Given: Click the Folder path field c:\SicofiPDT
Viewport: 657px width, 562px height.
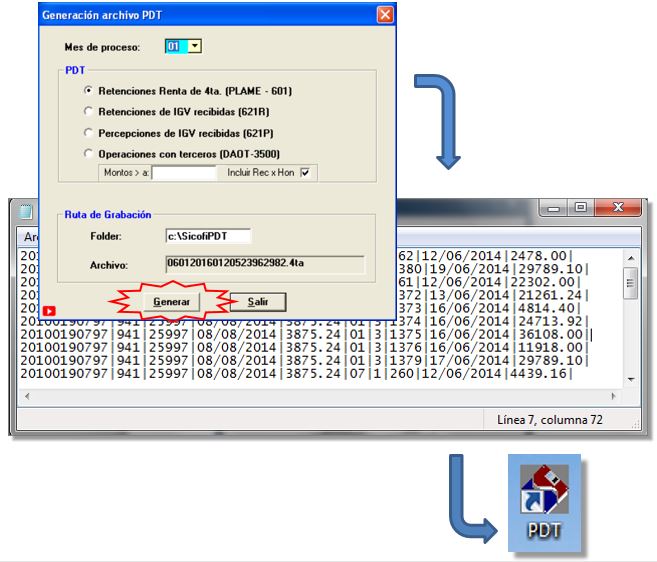Looking at the screenshot, I should 208,236.
